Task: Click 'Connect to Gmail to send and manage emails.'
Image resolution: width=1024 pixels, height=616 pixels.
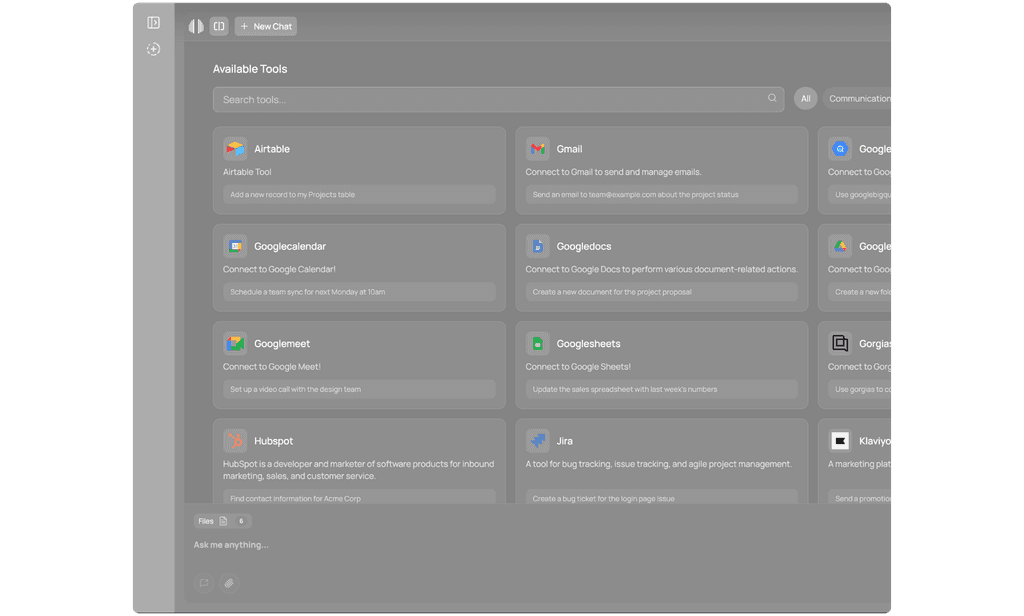Action: point(613,172)
